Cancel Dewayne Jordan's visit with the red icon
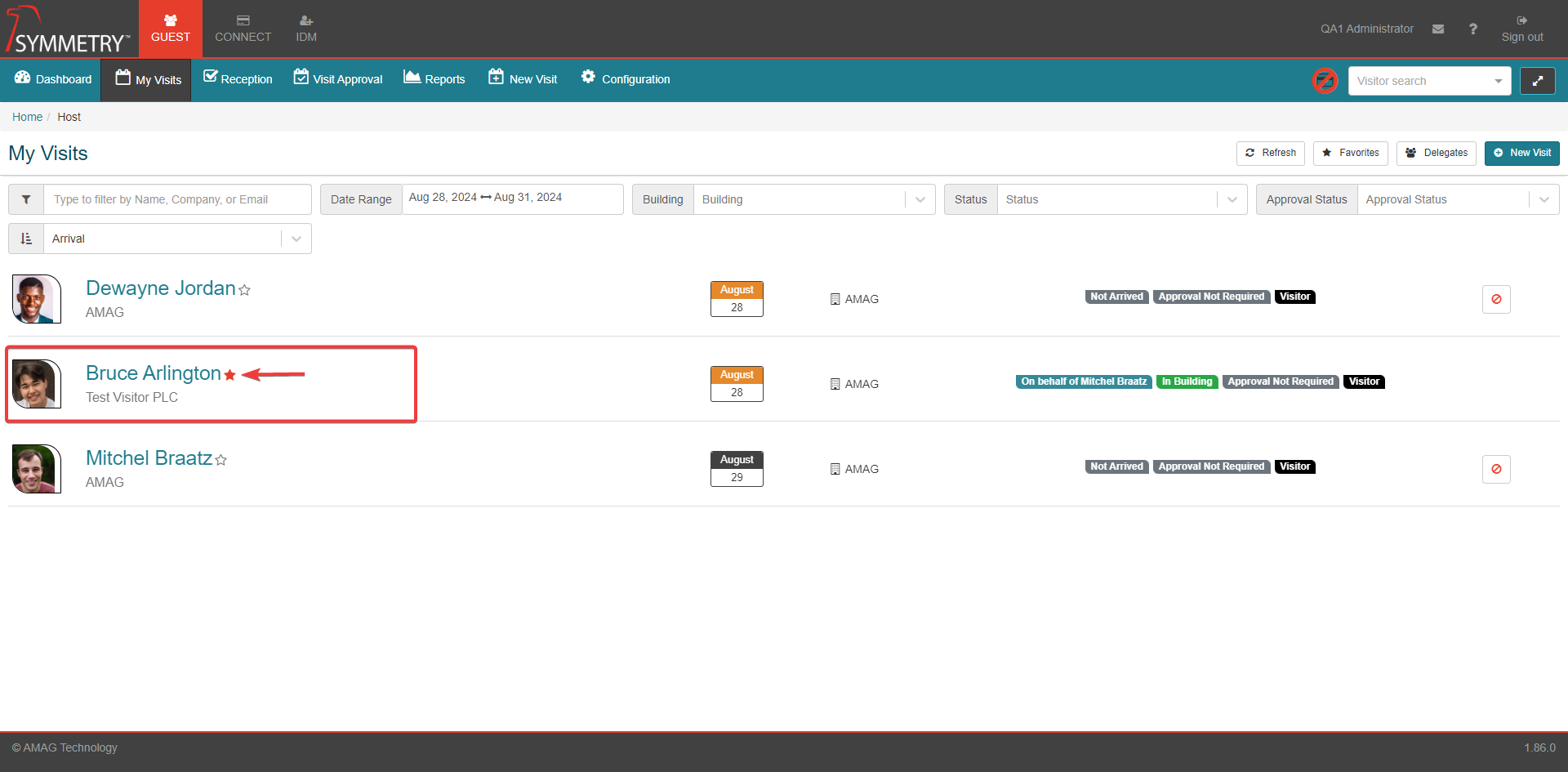Viewport: 1568px width, 772px height. tap(1496, 299)
